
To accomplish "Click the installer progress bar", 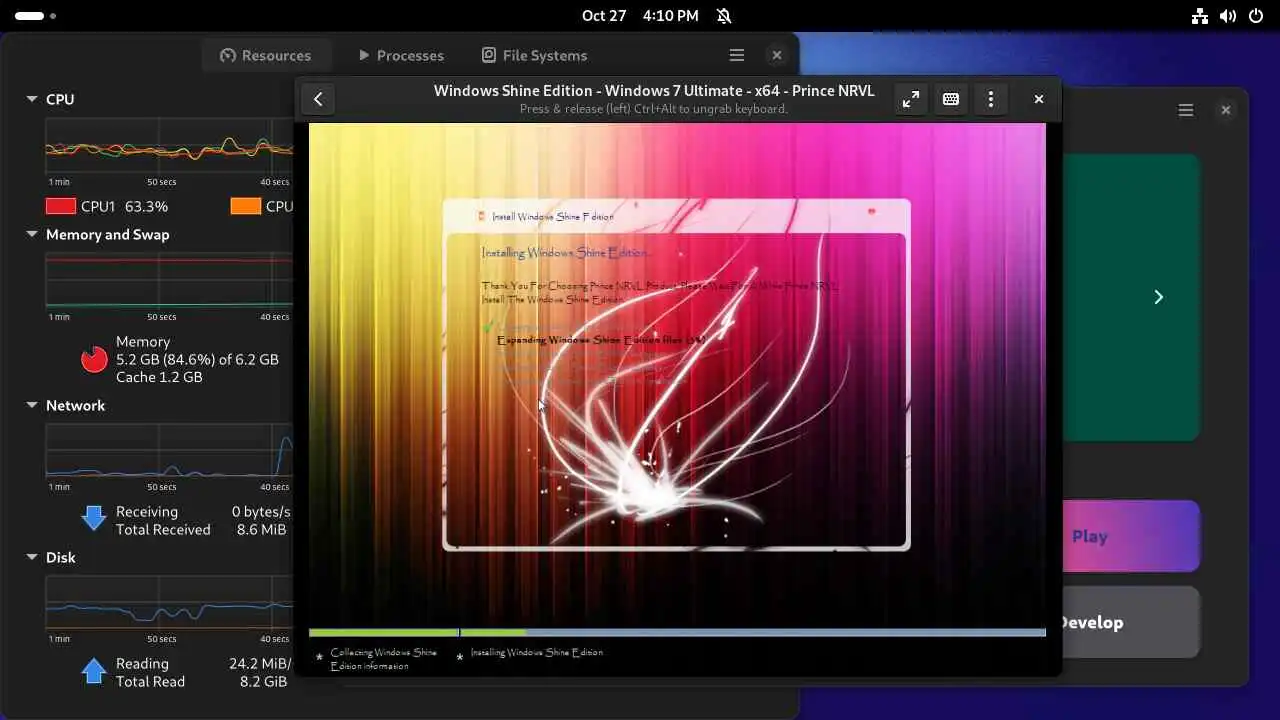I will pyautogui.click(x=677, y=632).
